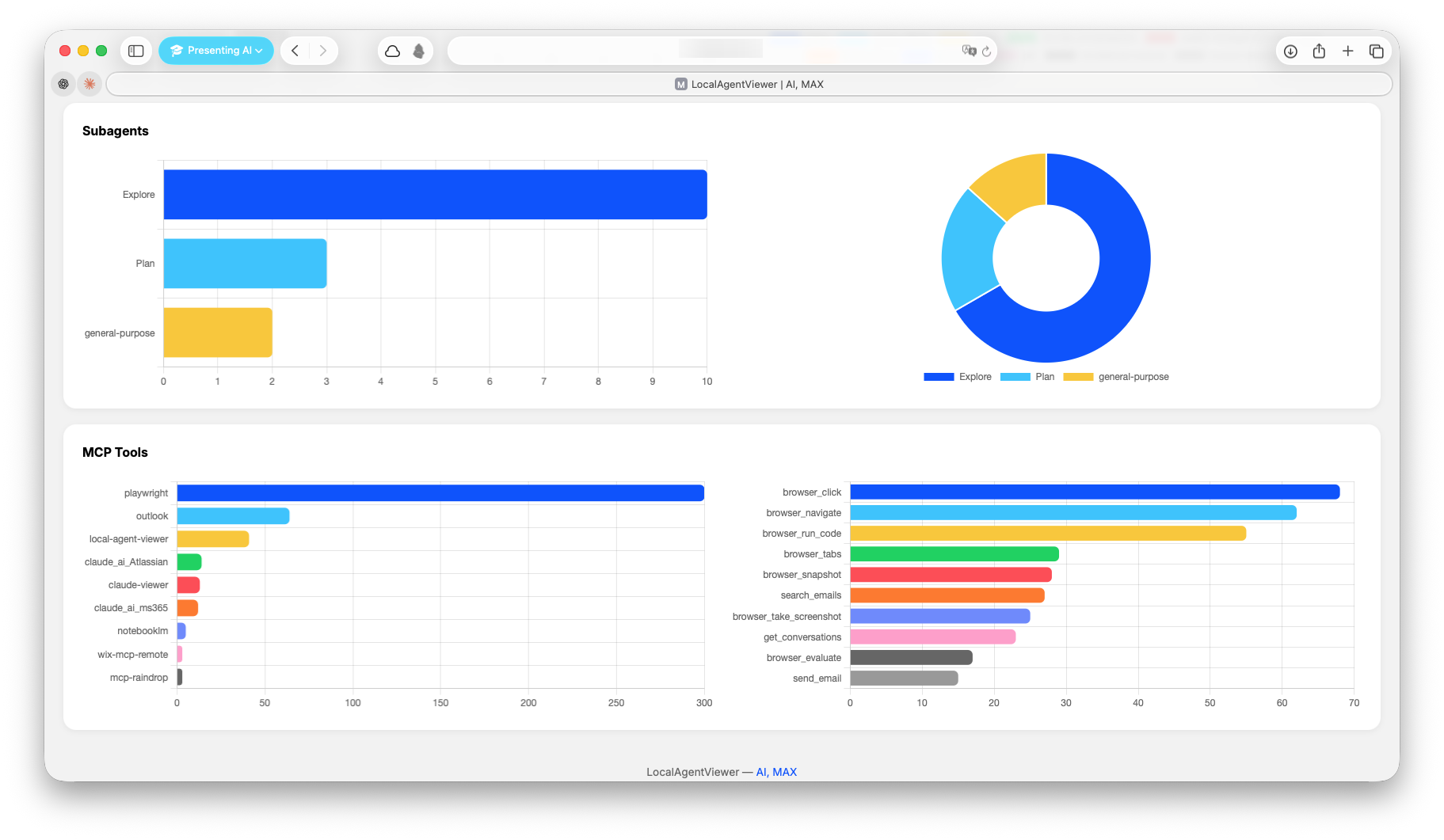The image size is (1444, 840).
Task: Select the LocalAgentViewer AI, MAX tab
Action: coord(749,84)
